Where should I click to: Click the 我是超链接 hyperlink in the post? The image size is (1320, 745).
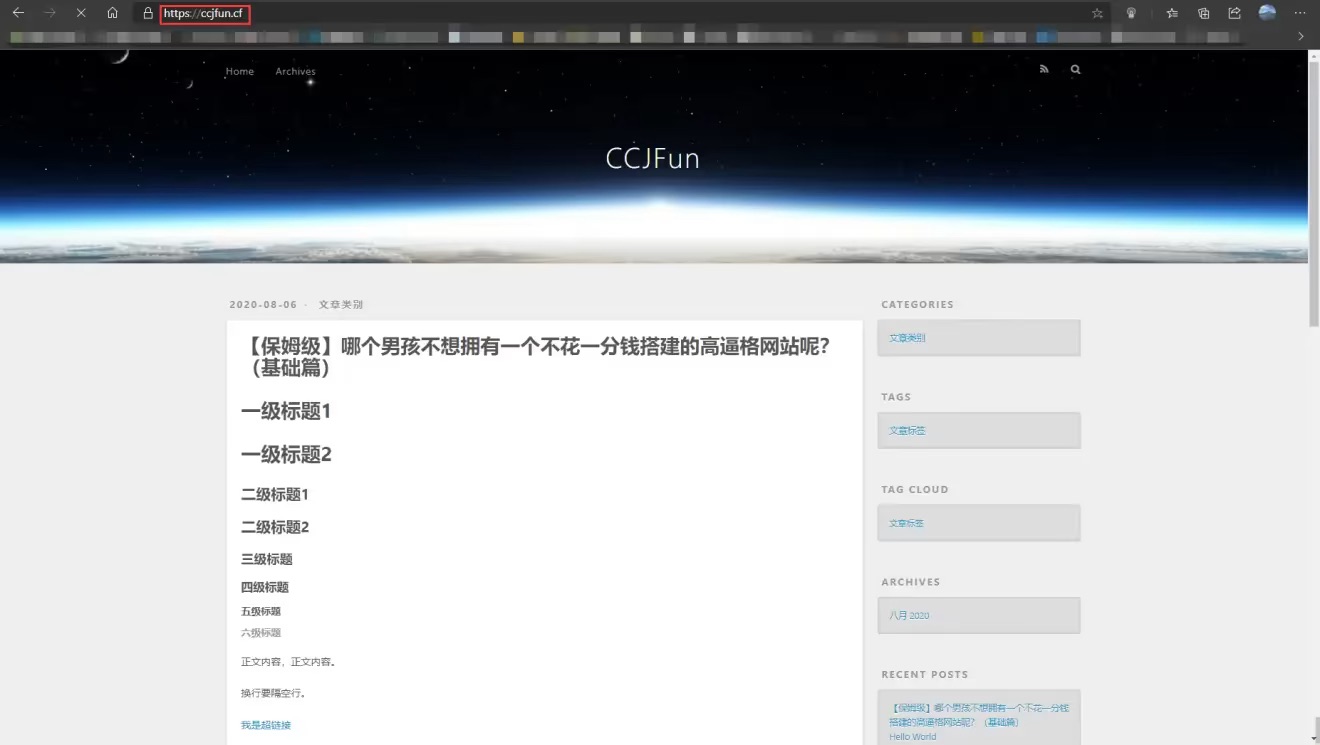point(265,725)
